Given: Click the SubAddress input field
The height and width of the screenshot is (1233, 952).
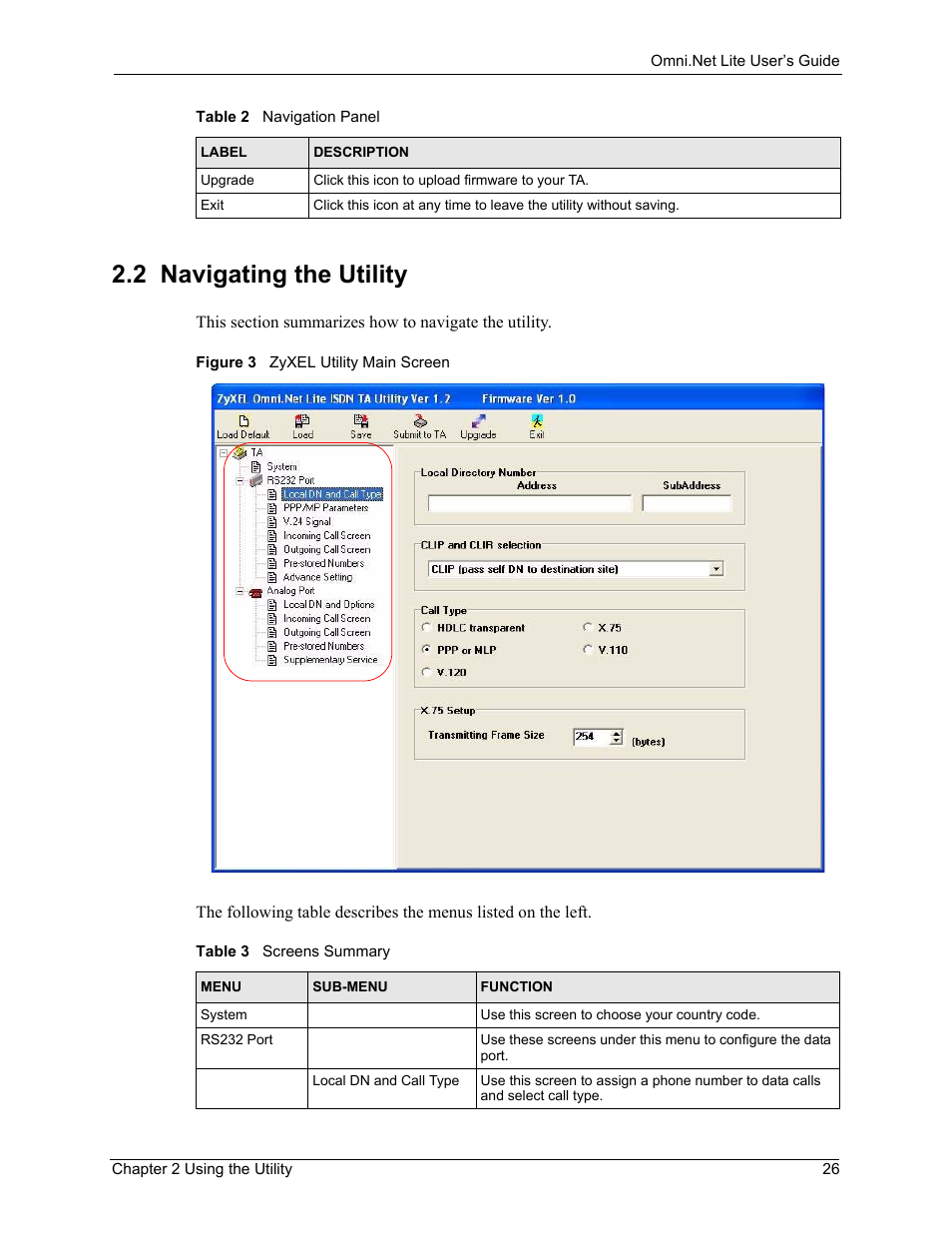Looking at the screenshot, I should point(687,504).
